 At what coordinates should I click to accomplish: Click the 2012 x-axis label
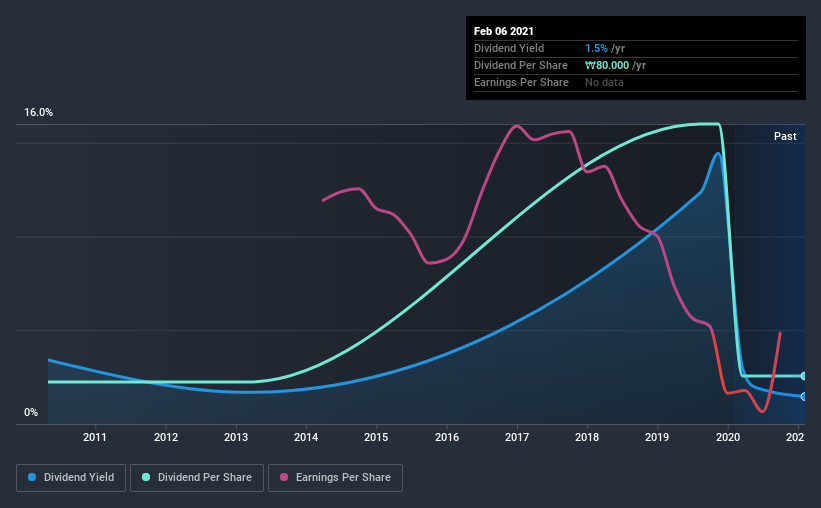pyautogui.click(x=166, y=437)
